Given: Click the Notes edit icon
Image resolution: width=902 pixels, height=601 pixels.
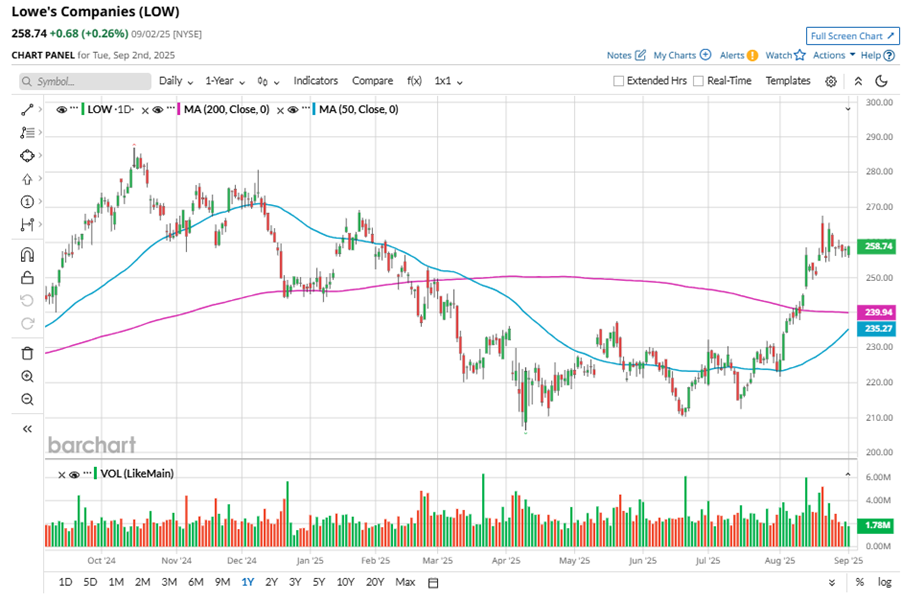Looking at the screenshot, I should coord(640,55).
